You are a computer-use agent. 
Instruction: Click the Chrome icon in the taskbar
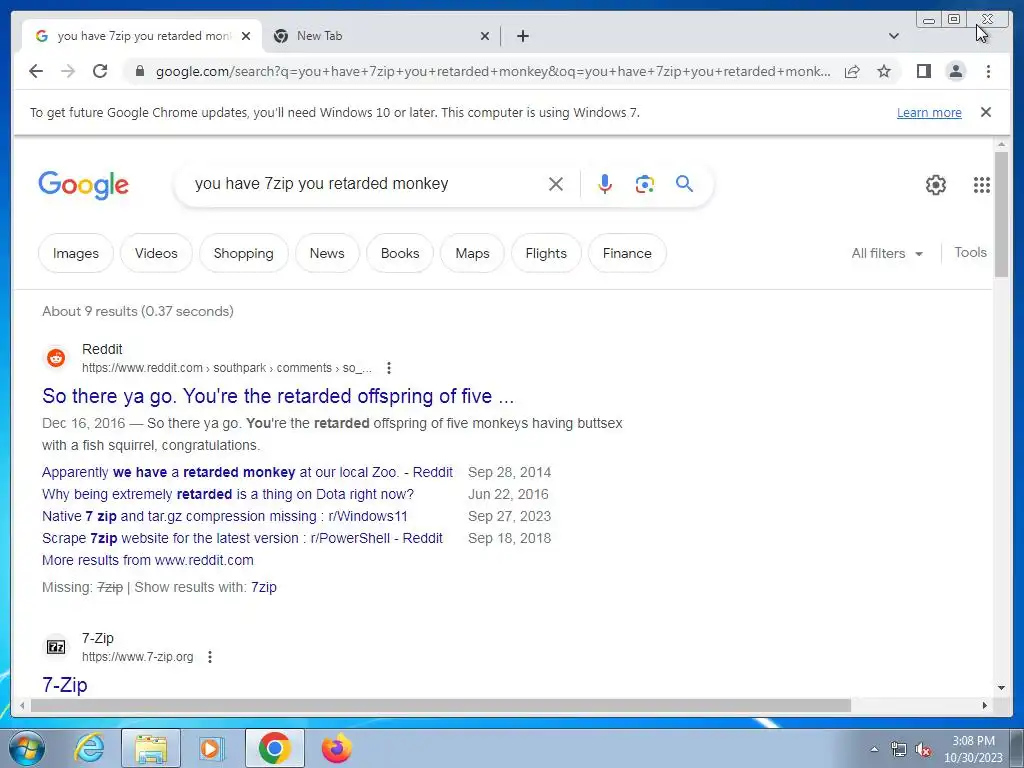(275, 748)
